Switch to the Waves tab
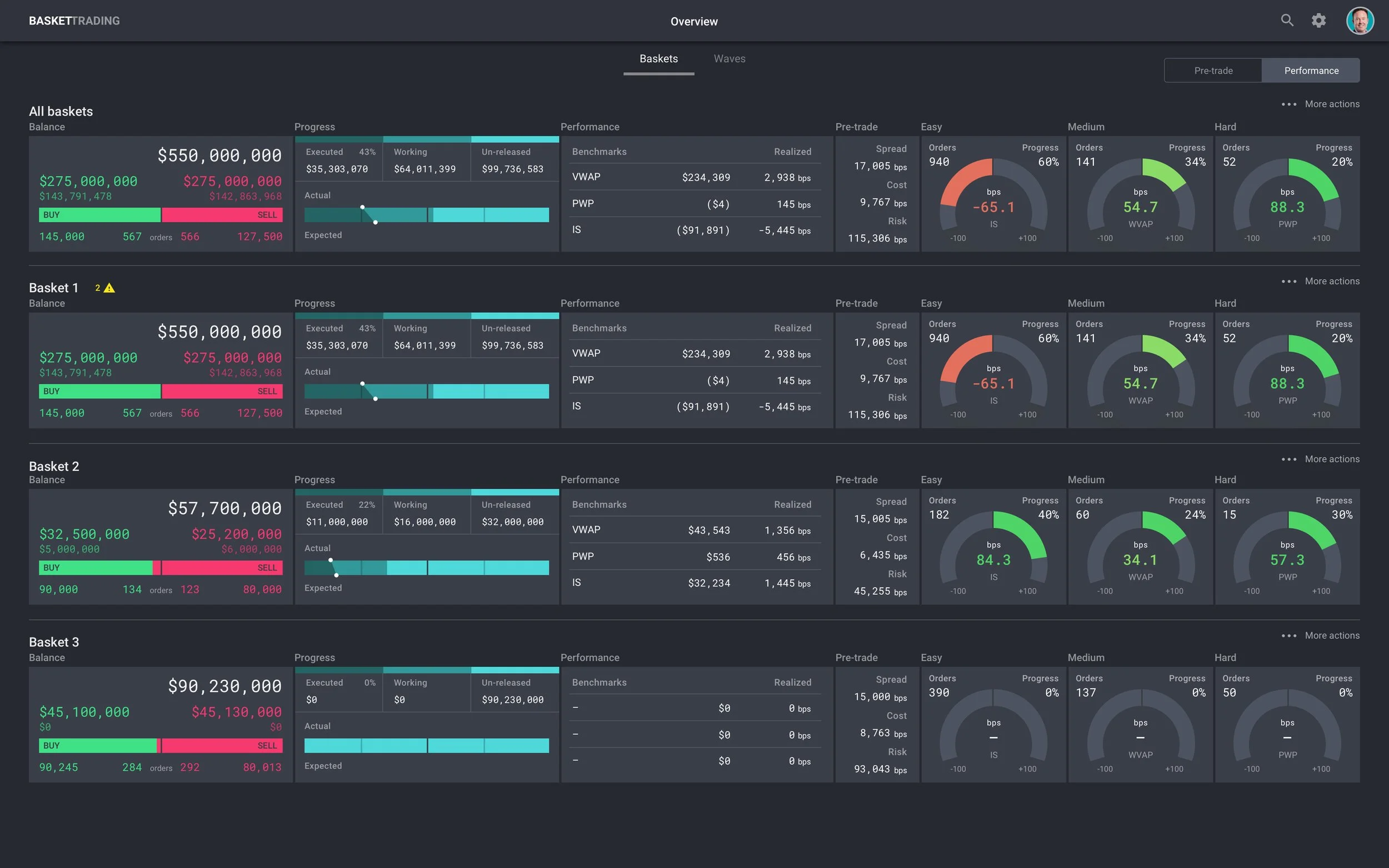1389x868 pixels. point(730,59)
